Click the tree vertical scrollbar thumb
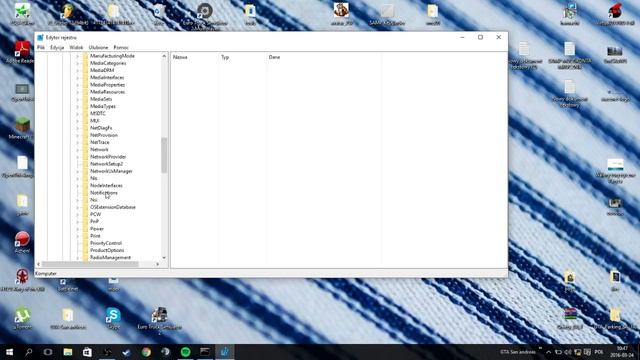 [x=164, y=155]
